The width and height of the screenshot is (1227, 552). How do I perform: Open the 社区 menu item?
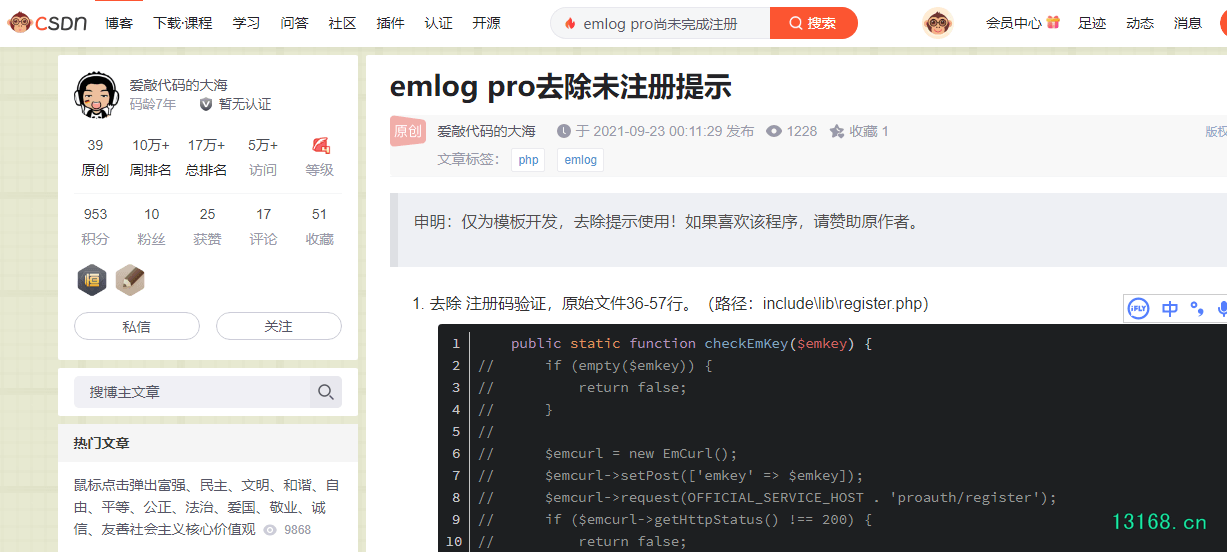click(x=343, y=23)
